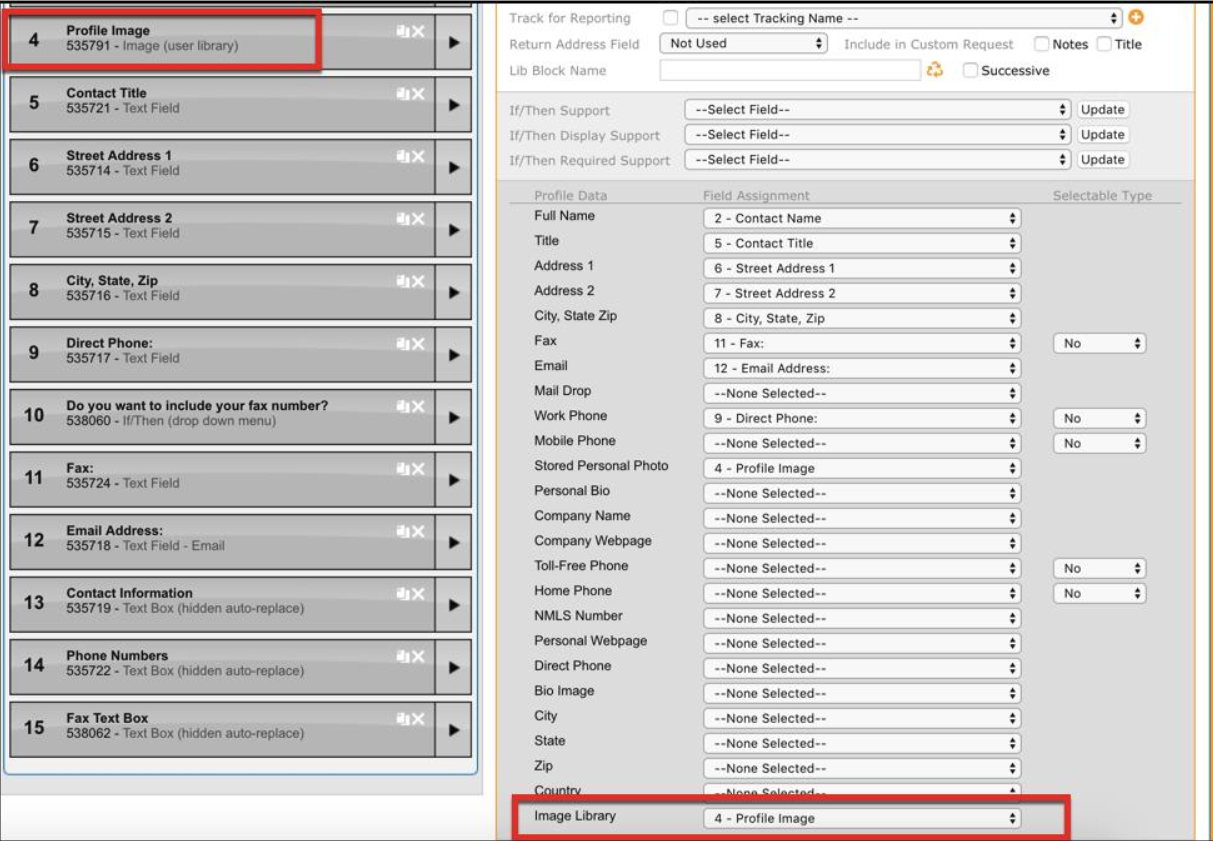This screenshot has width=1213, height=841.
Task: Open the Image Library field assignment dropdown
Action: [x=861, y=818]
